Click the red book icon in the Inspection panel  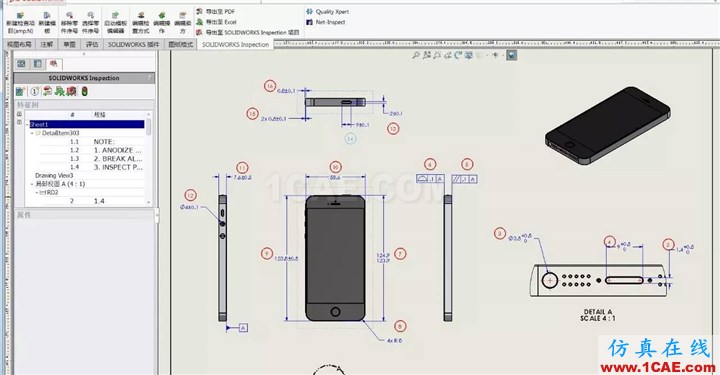tap(72, 91)
